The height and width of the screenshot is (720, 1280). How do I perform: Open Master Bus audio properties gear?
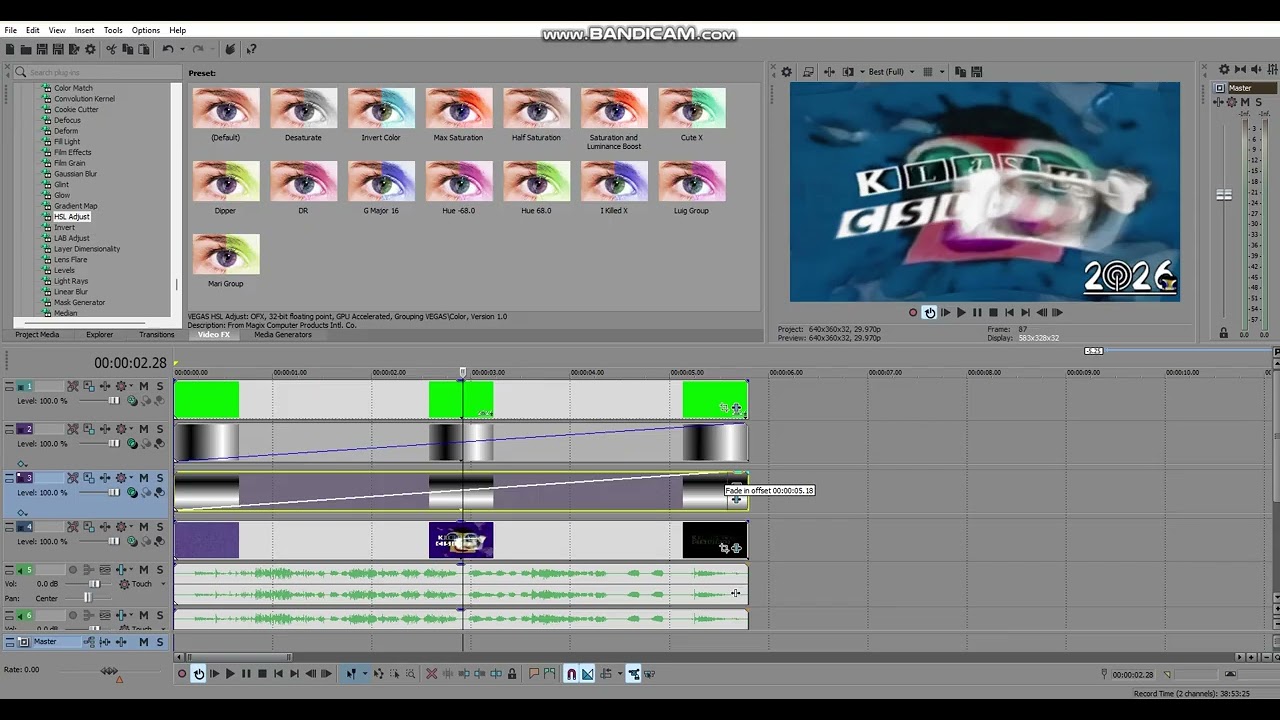pos(1224,70)
